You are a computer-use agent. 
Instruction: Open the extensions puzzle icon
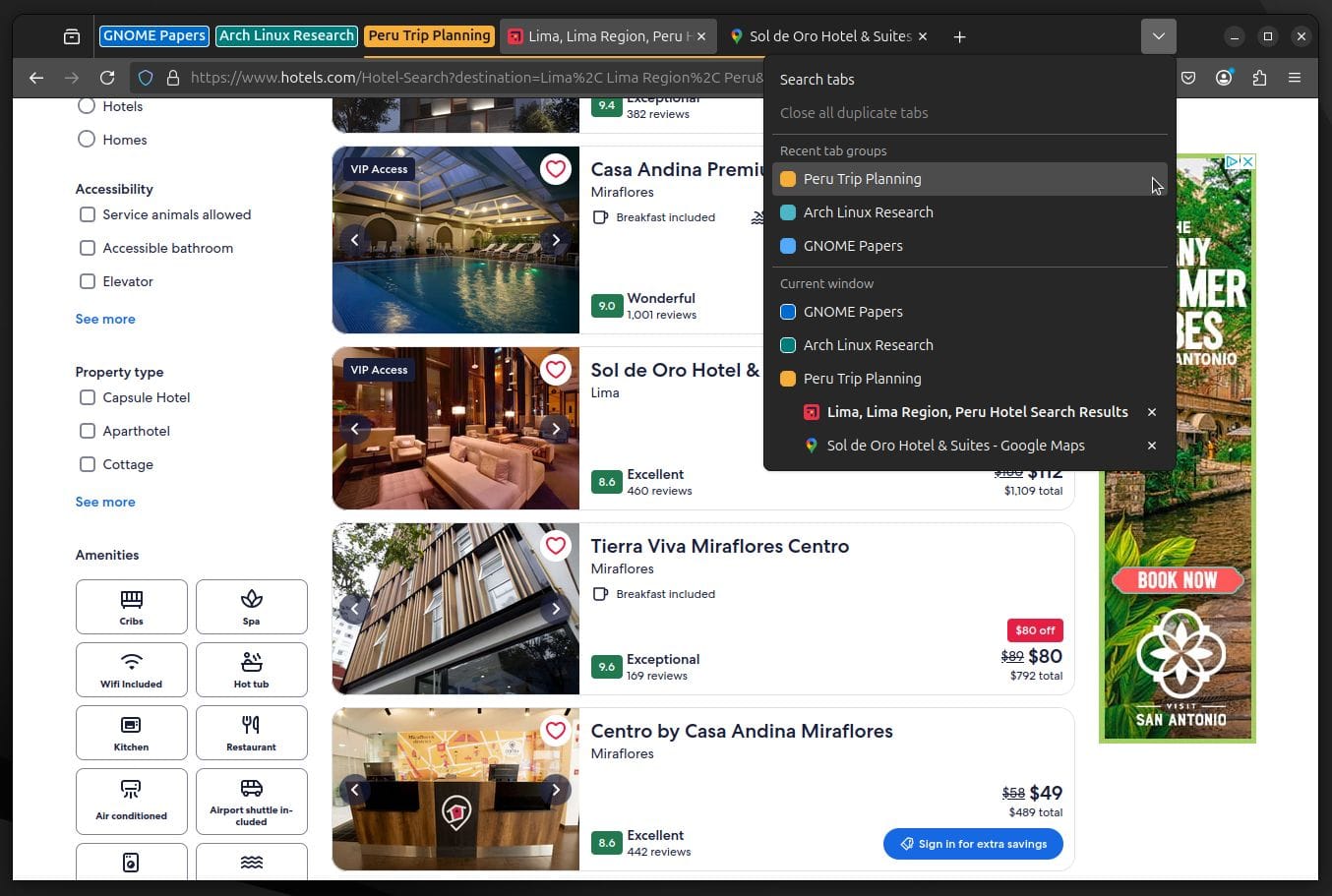pyautogui.click(x=1259, y=78)
